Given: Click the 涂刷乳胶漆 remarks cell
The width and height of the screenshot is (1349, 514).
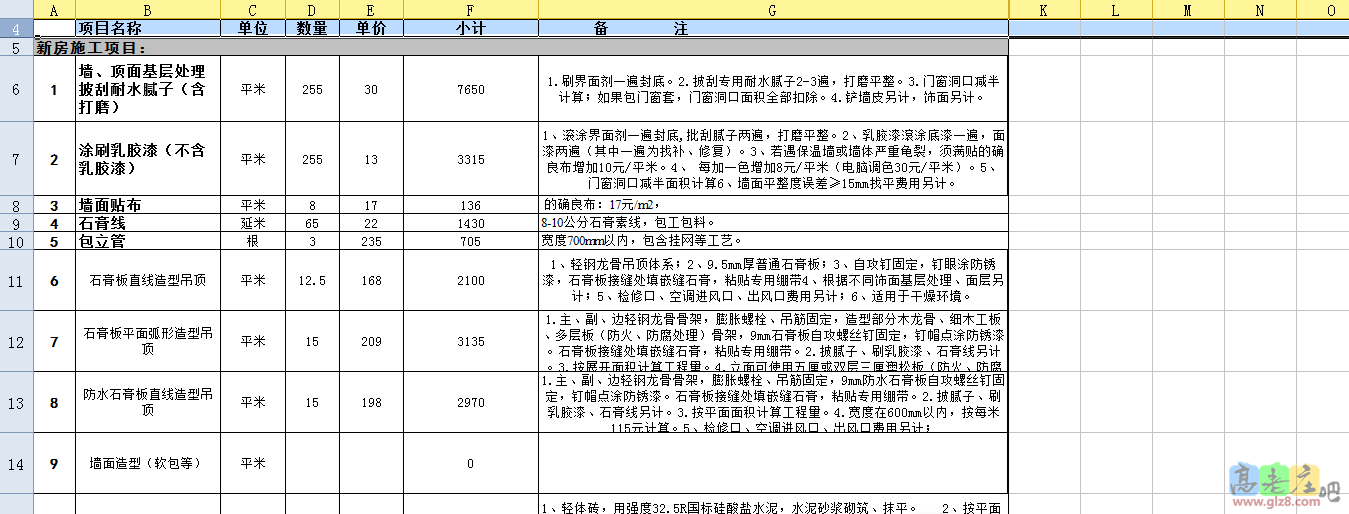Looking at the screenshot, I should click(772, 159).
